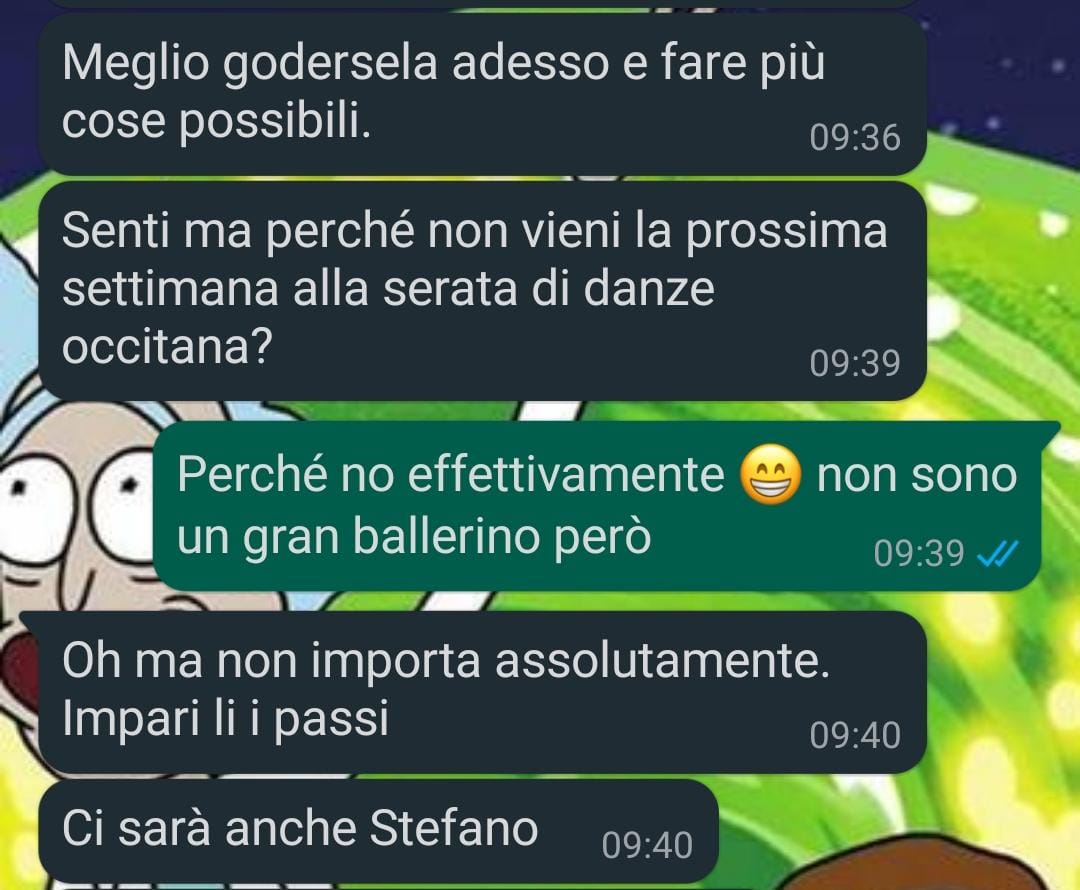
Task: Tap the 09:40 timestamp beside 'Ci sarà anche Stefano'
Action: (x=647, y=845)
